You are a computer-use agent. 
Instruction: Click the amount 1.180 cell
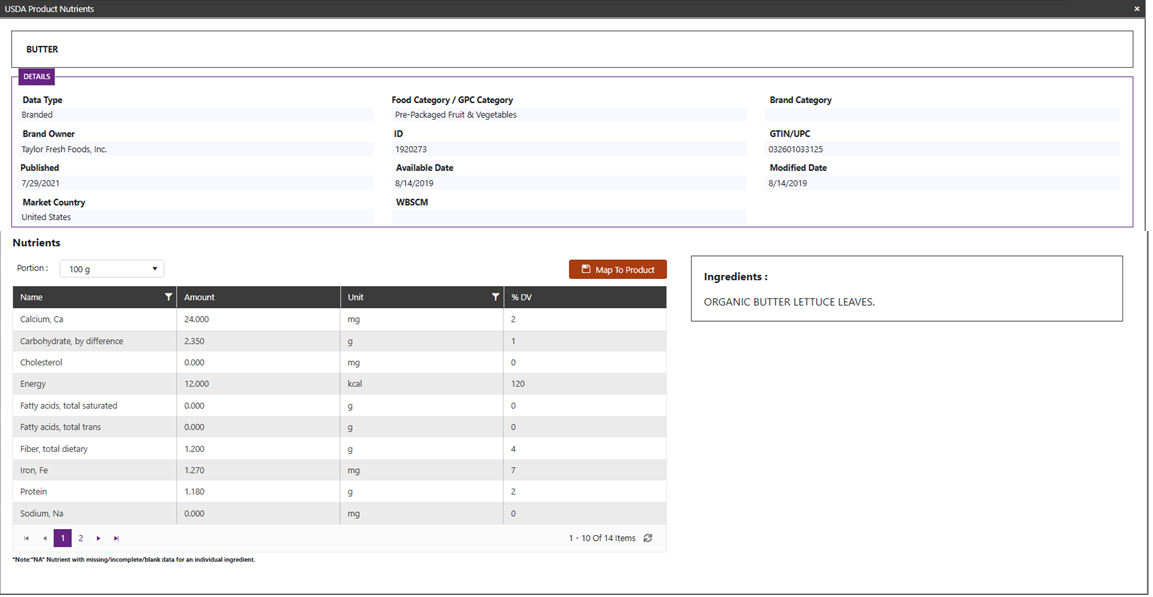click(x=258, y=492)
